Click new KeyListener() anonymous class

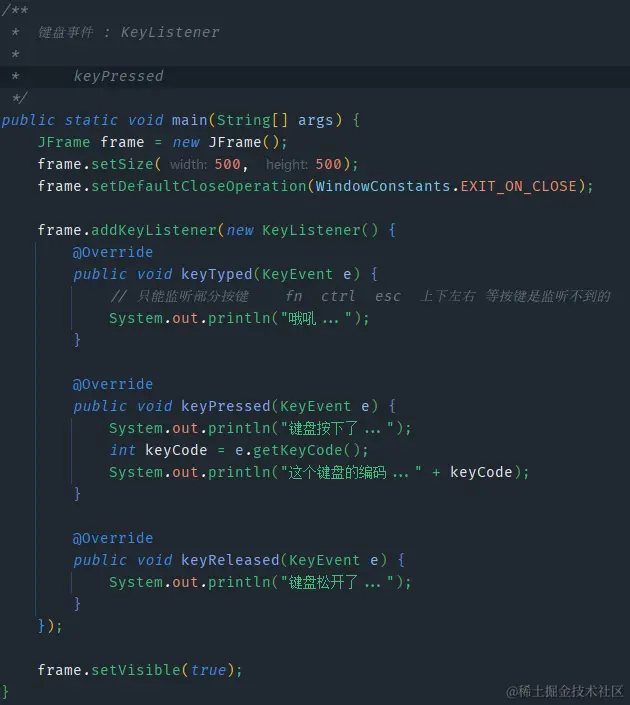[302, 230]
